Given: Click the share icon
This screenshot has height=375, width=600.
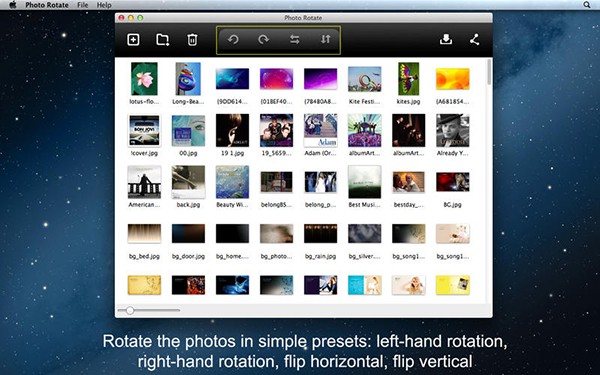Looking at the screenshot, I should pyautogui.click(x=475, y=39).
